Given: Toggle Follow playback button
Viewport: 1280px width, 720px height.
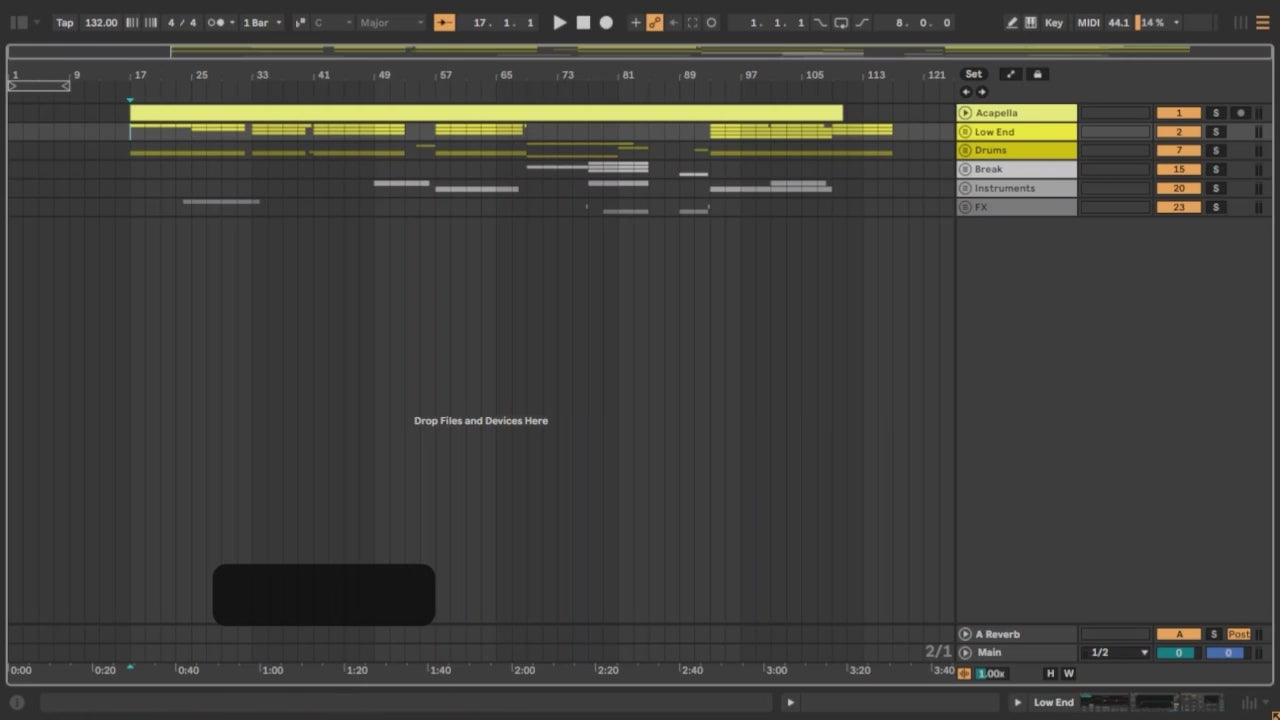Looking at the screenshot, I should (x=444, y=22).
